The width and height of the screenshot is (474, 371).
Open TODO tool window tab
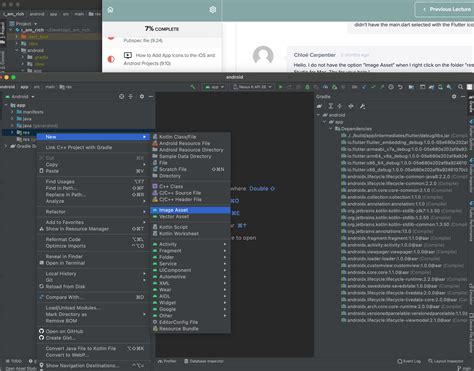pos(14,361)
